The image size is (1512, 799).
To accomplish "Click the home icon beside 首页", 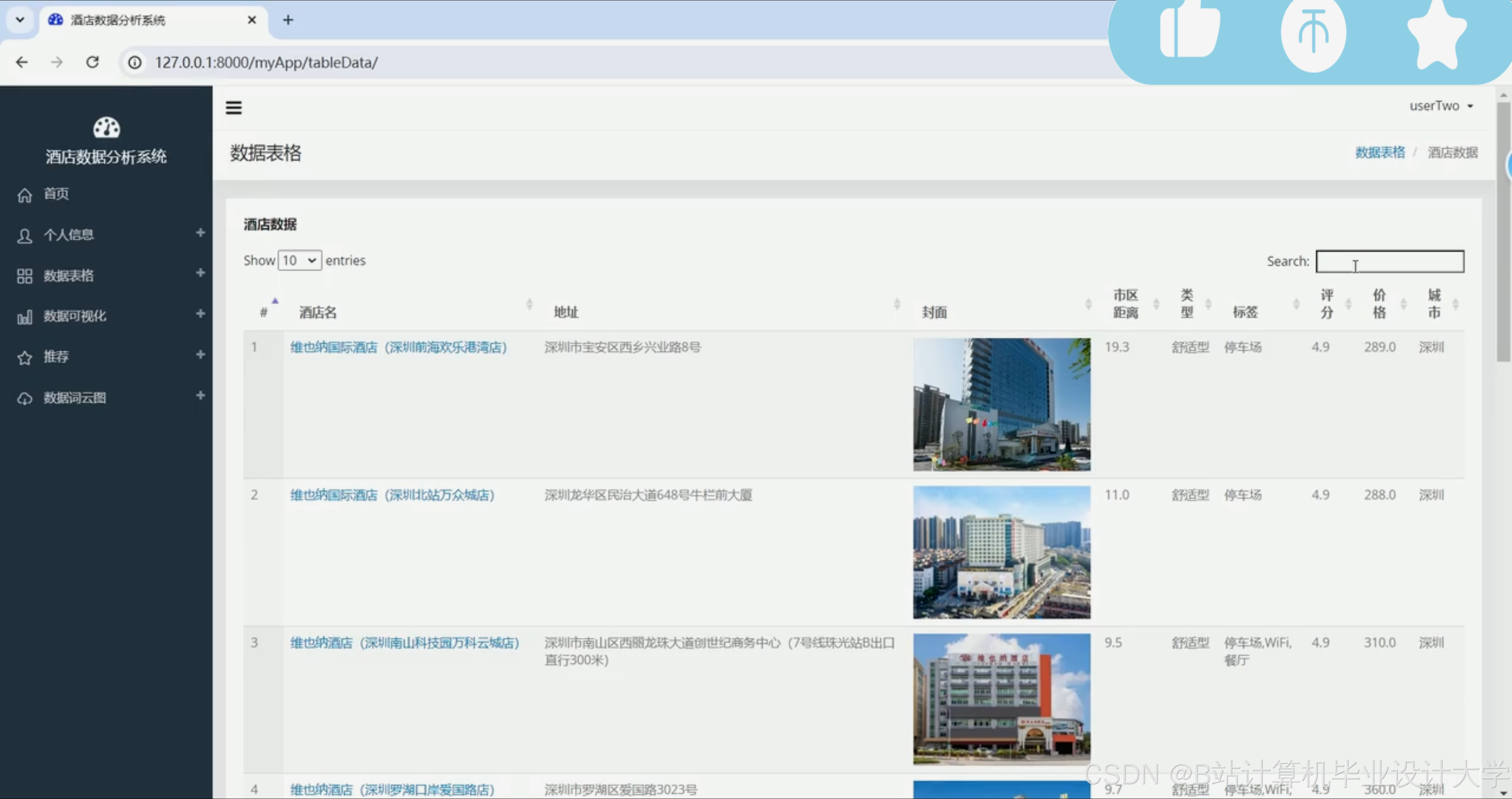I will click(25, 195).
